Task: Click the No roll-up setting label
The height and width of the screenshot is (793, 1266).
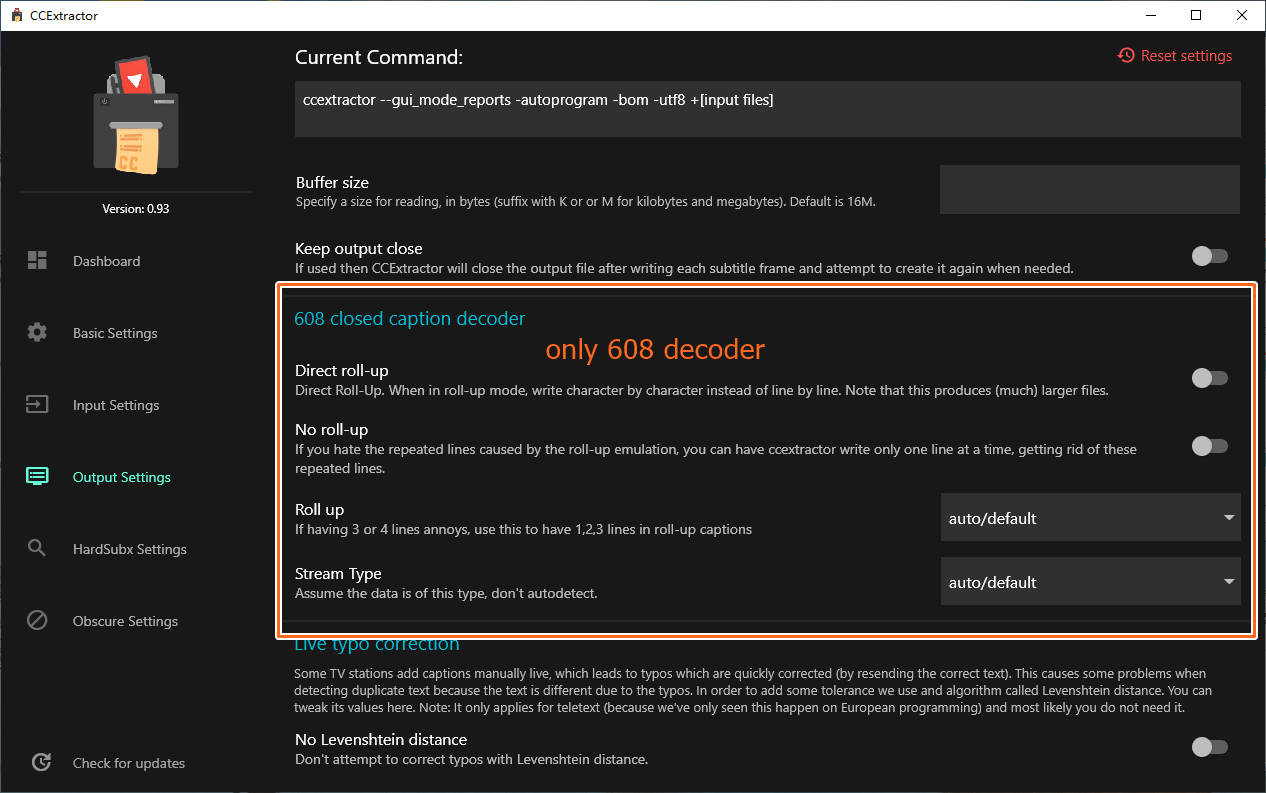Action: point(331,430)
